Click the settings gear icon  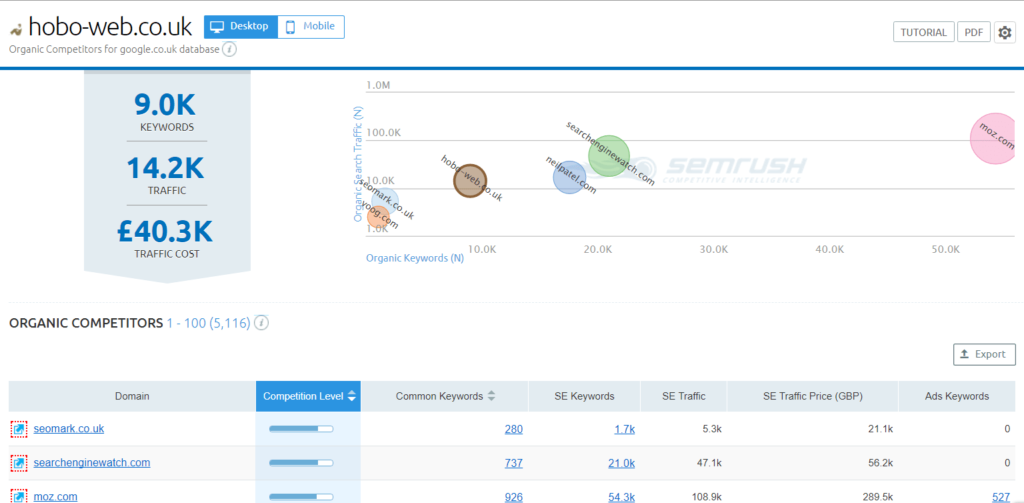coord(1004,32)
